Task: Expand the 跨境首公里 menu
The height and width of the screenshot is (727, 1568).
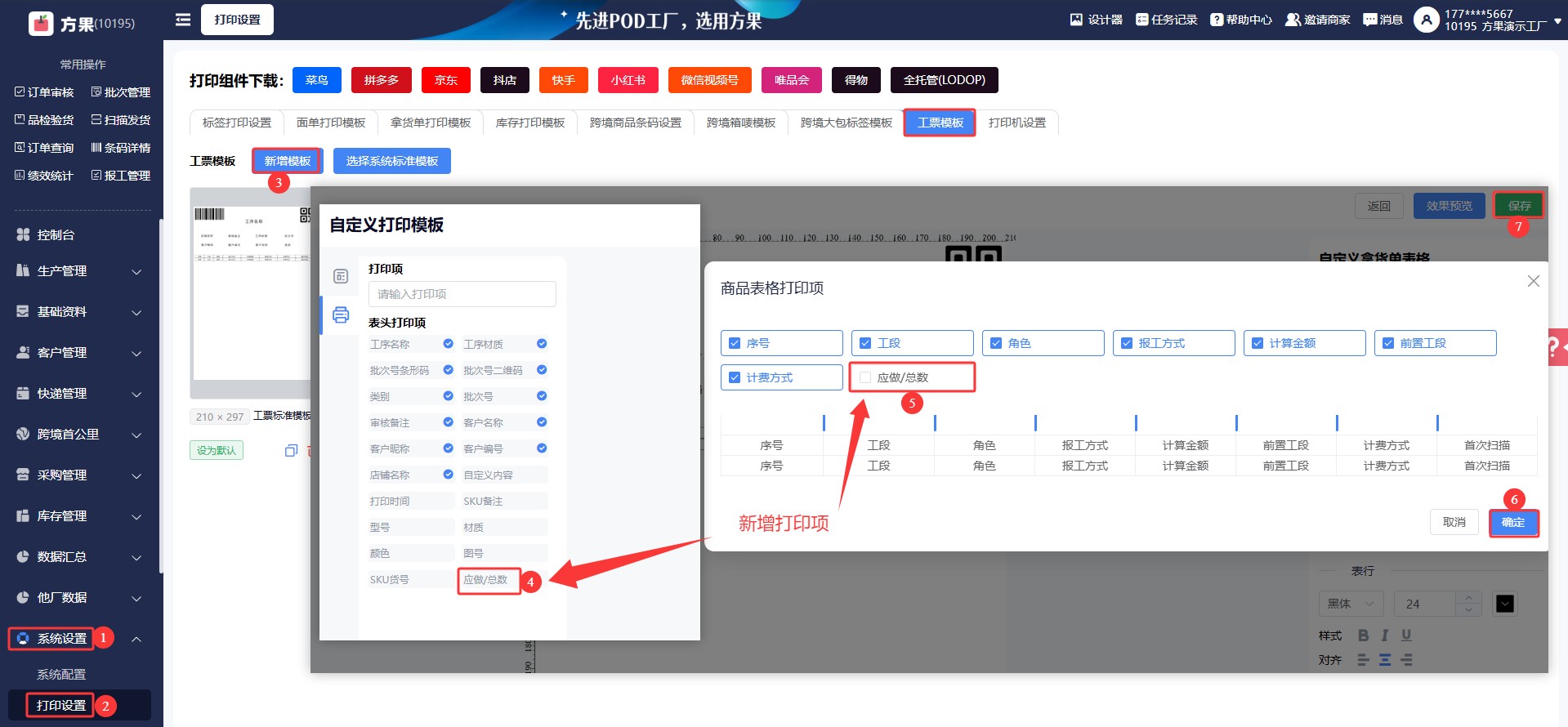Action: [79, 435]
